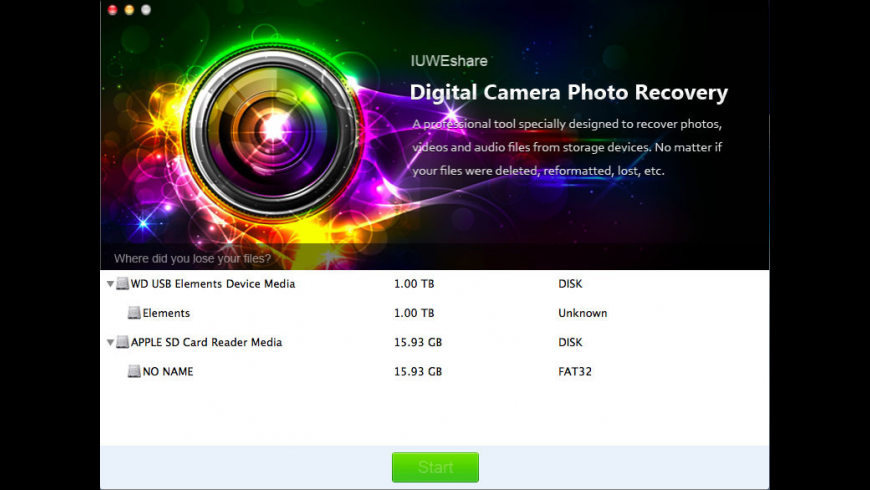870x490 pixels.
Task: Minimize the window with the yellow button
Action: [129, 10]
